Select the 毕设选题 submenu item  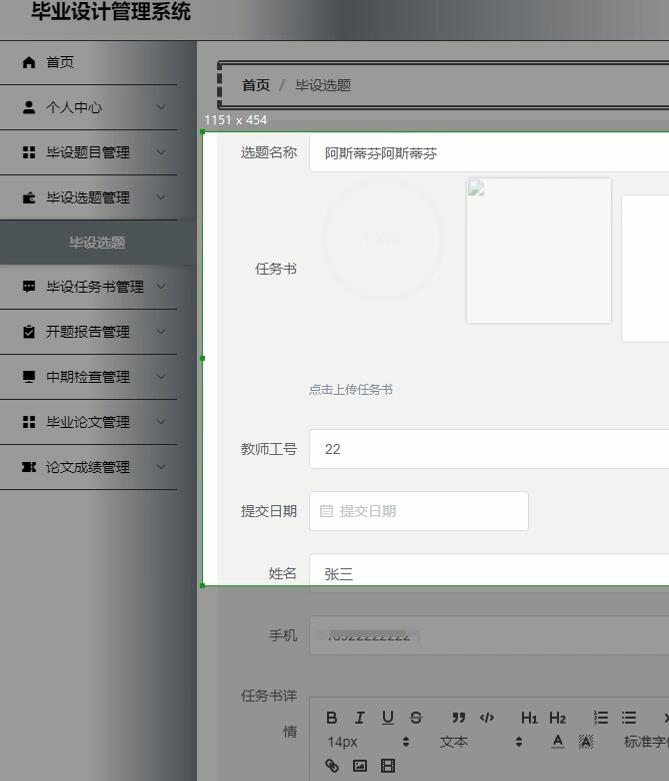(97, 243)
